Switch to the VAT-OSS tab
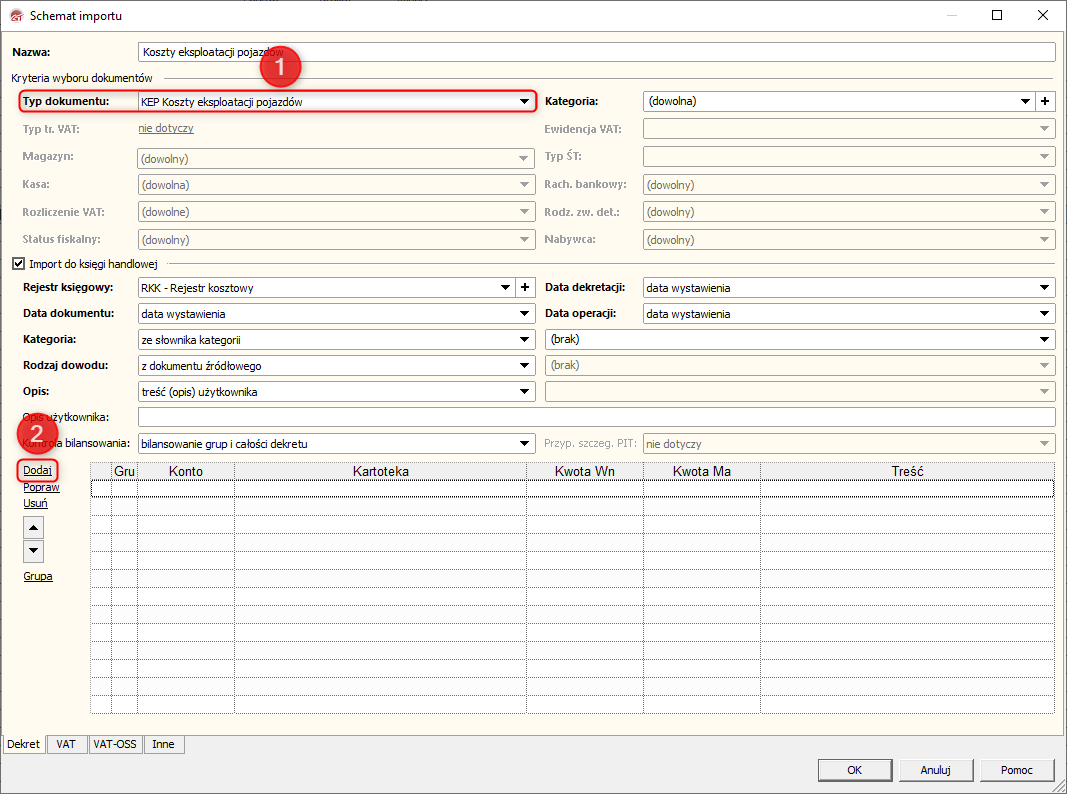 (115, 745)
